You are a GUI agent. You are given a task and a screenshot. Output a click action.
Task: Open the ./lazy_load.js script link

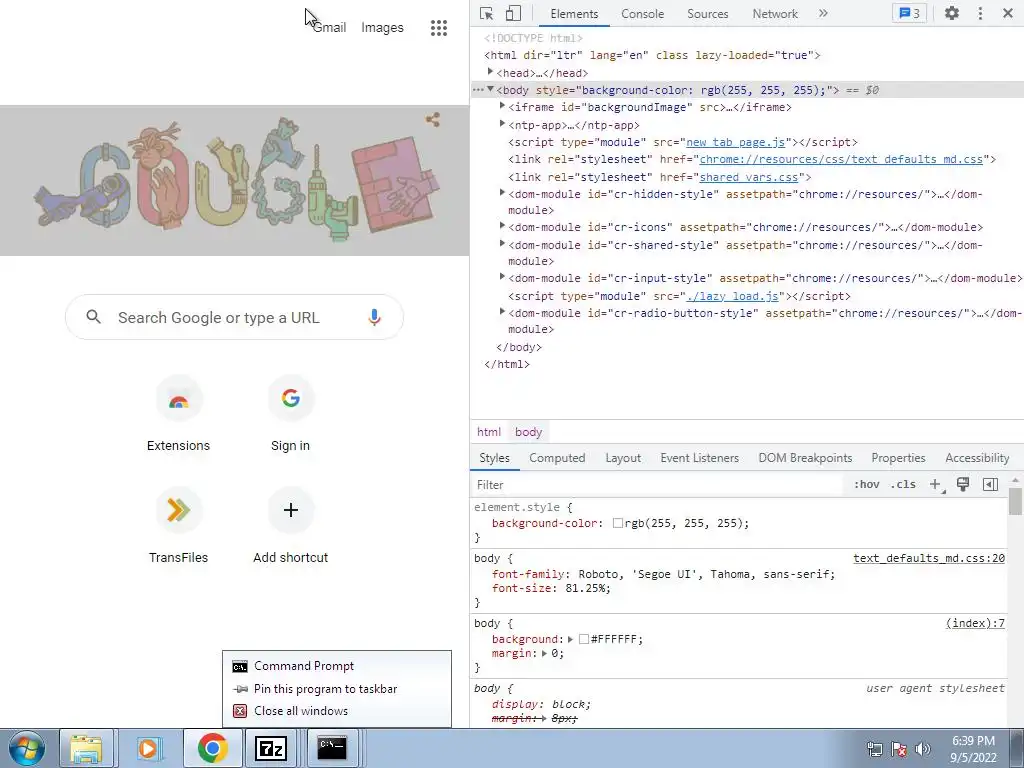tap(733, 296)
